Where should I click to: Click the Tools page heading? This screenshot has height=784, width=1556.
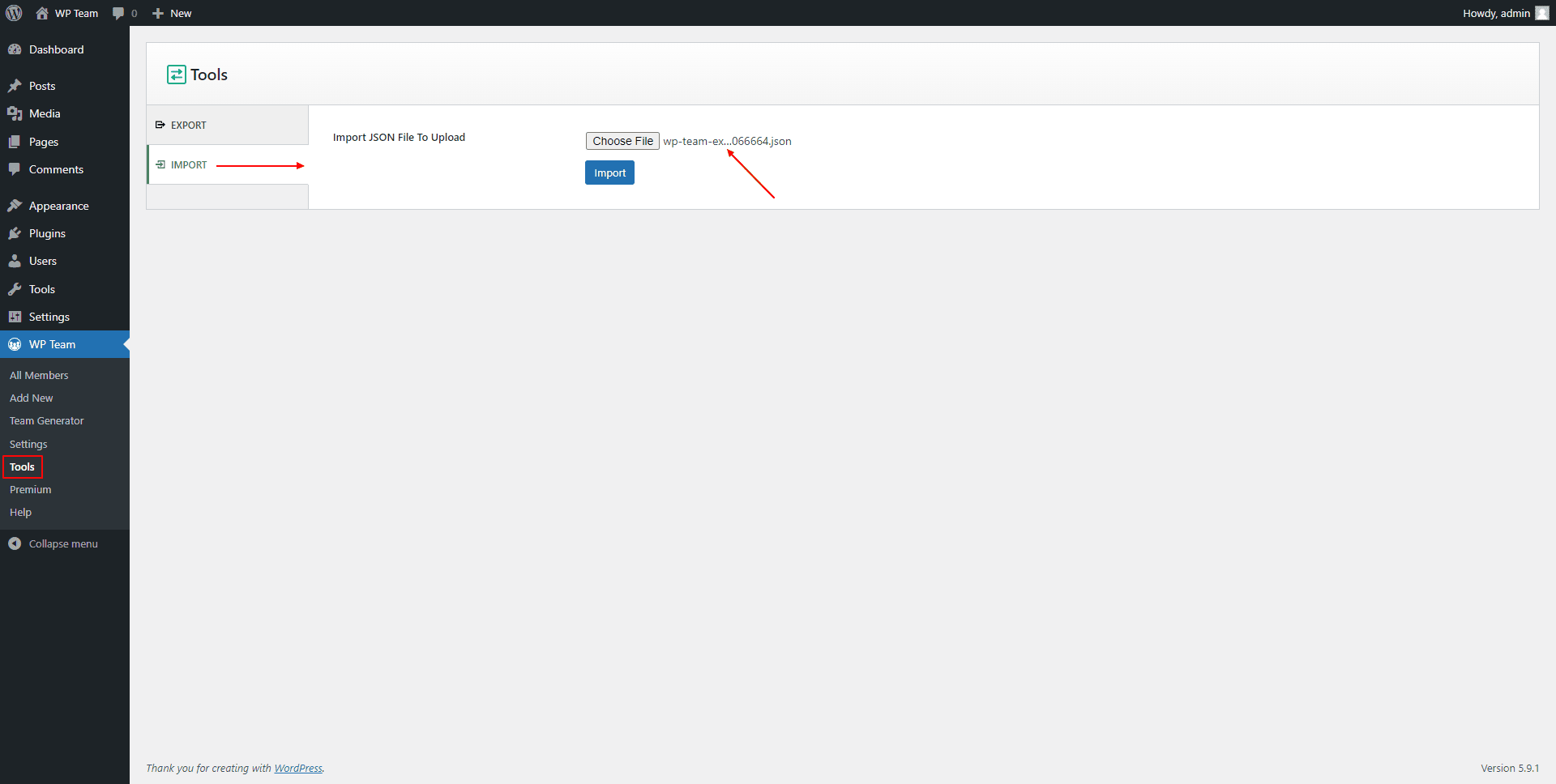pos(209,75)
